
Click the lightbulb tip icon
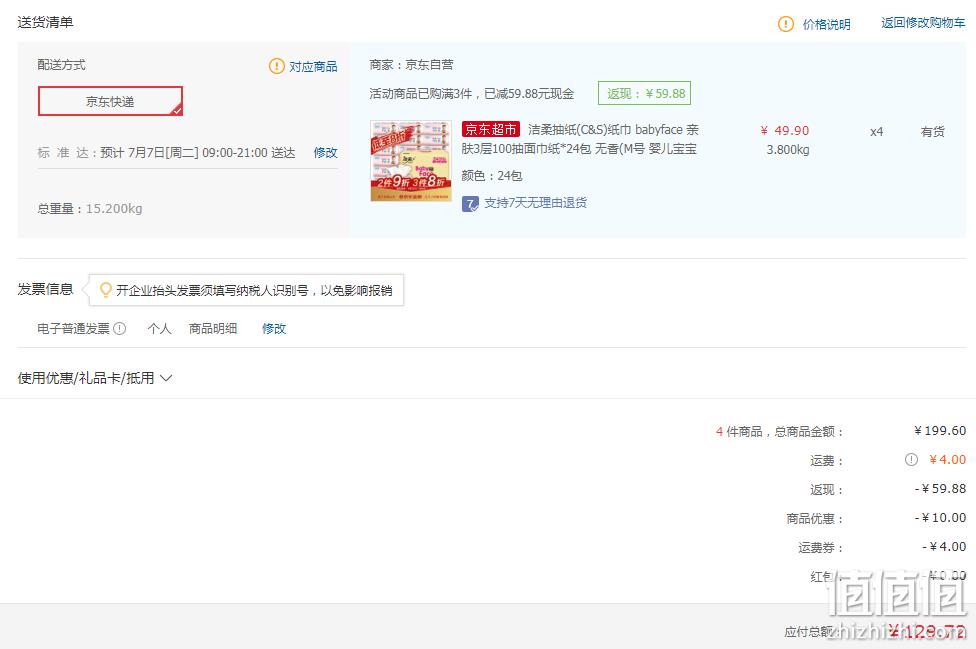[106, 290]
